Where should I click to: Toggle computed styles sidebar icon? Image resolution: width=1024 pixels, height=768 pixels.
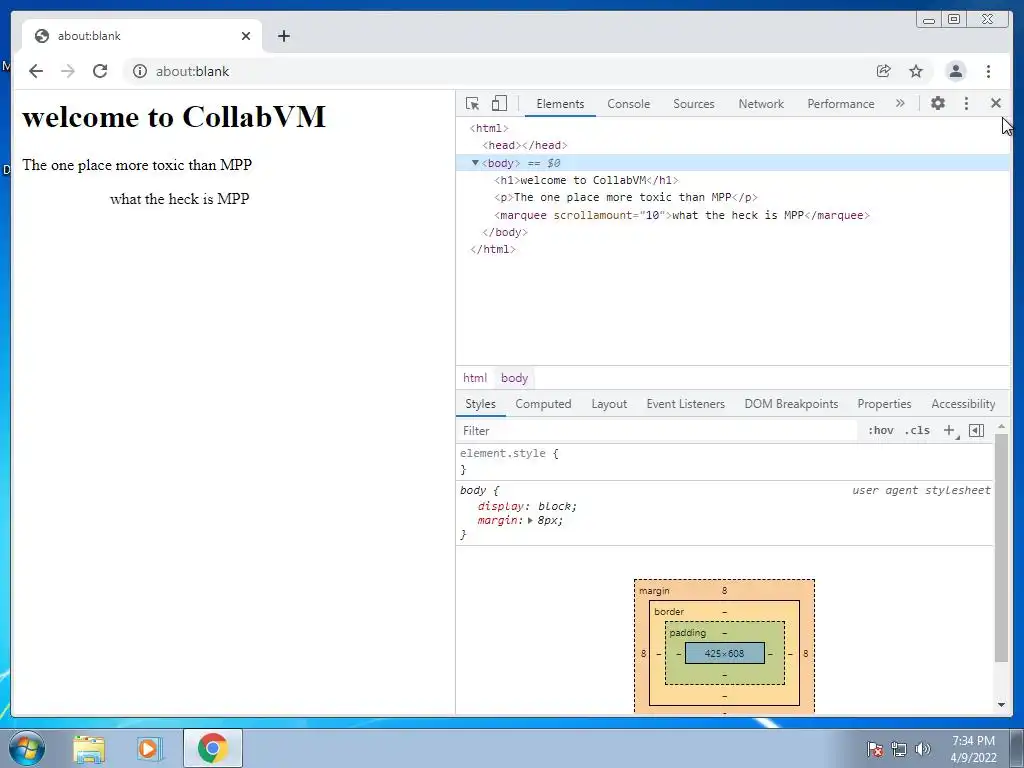pos(976,430)
